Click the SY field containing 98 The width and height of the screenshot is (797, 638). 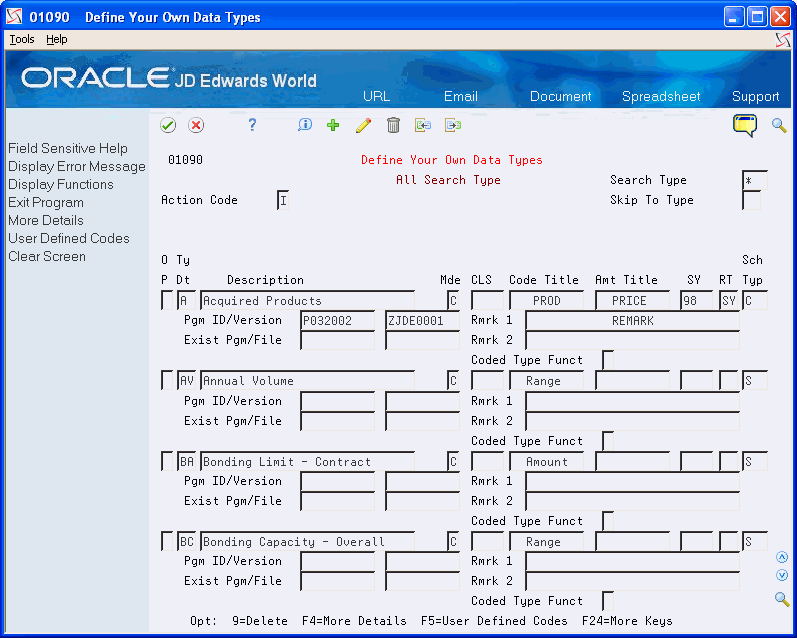[x=696, y=300]
